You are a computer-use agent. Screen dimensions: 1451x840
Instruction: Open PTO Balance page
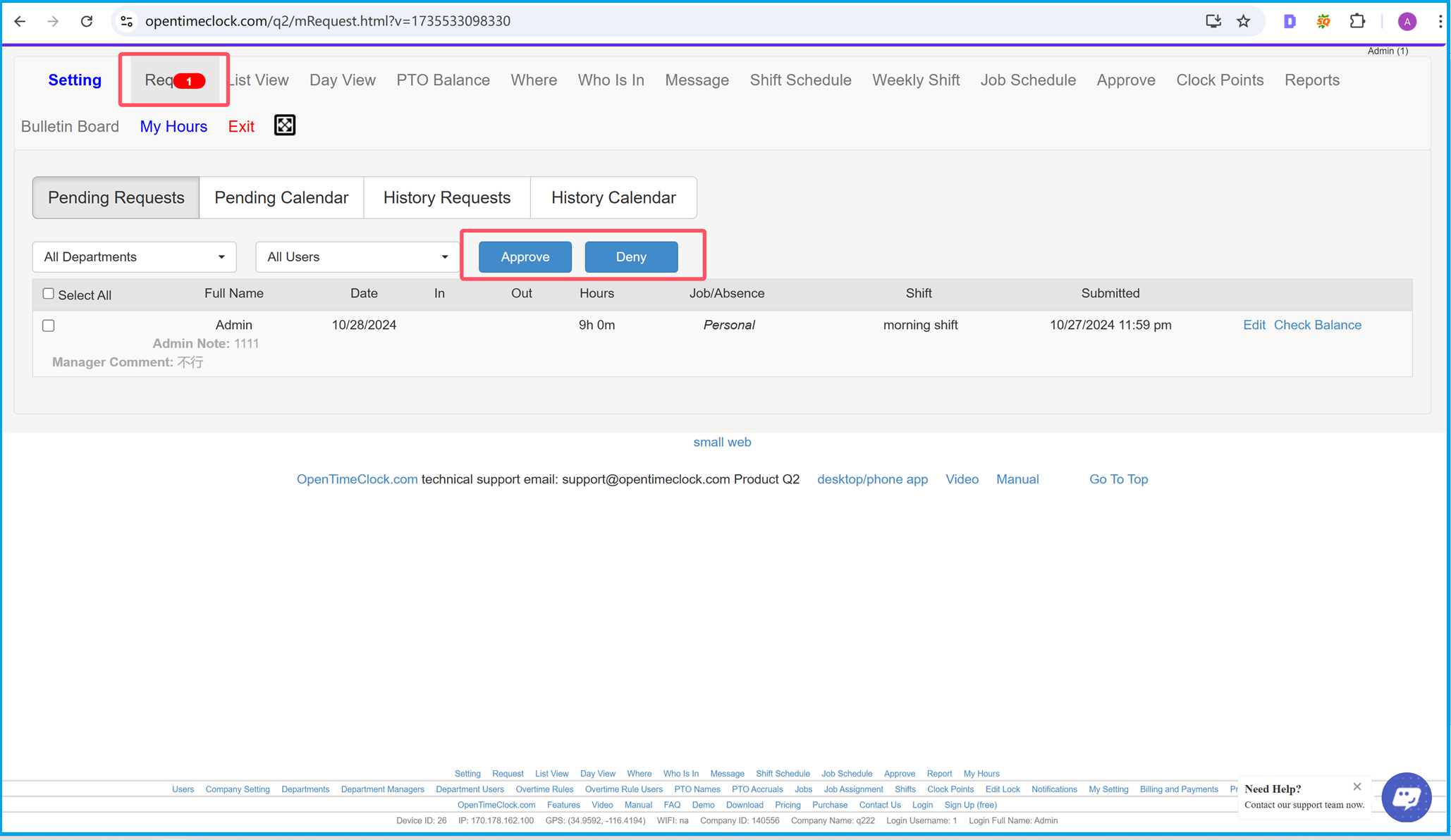[x=443, y=80]
